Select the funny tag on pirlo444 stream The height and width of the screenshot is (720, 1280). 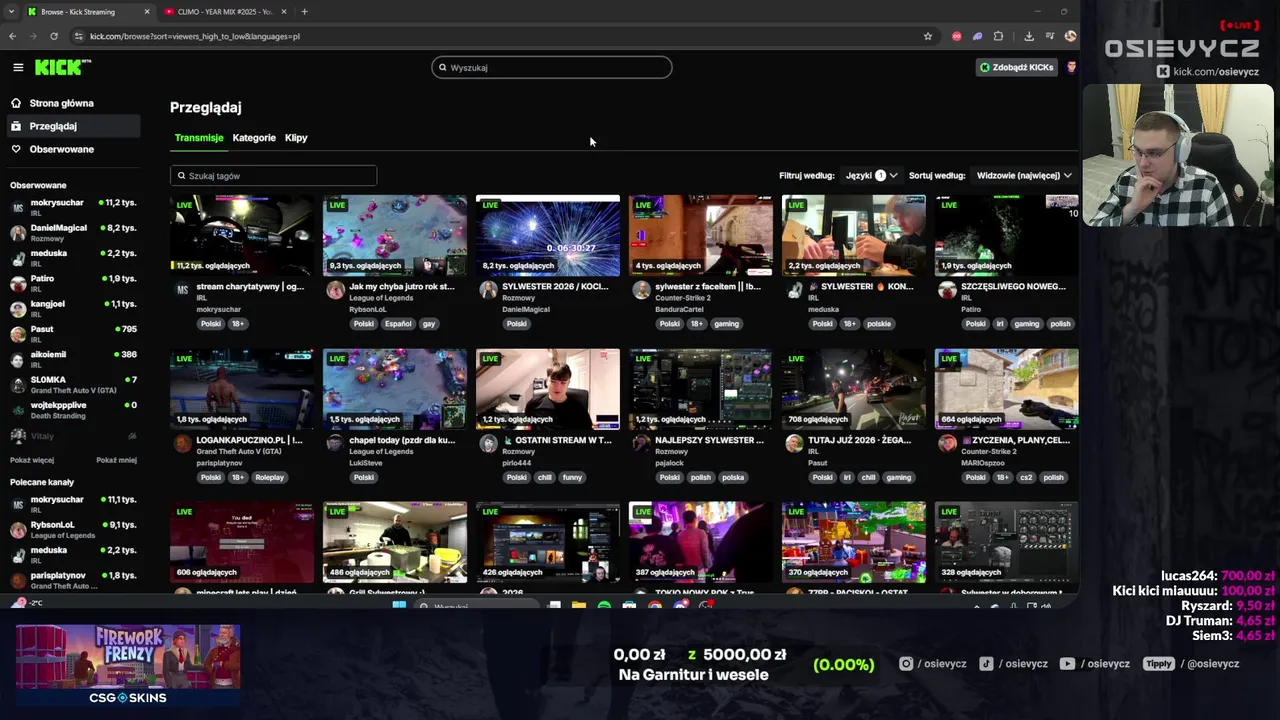coord(572,477)
